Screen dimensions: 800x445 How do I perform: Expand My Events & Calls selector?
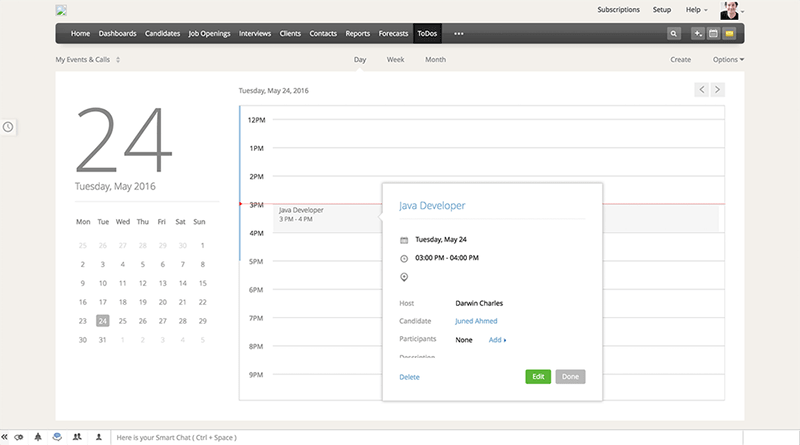[87, 60]
